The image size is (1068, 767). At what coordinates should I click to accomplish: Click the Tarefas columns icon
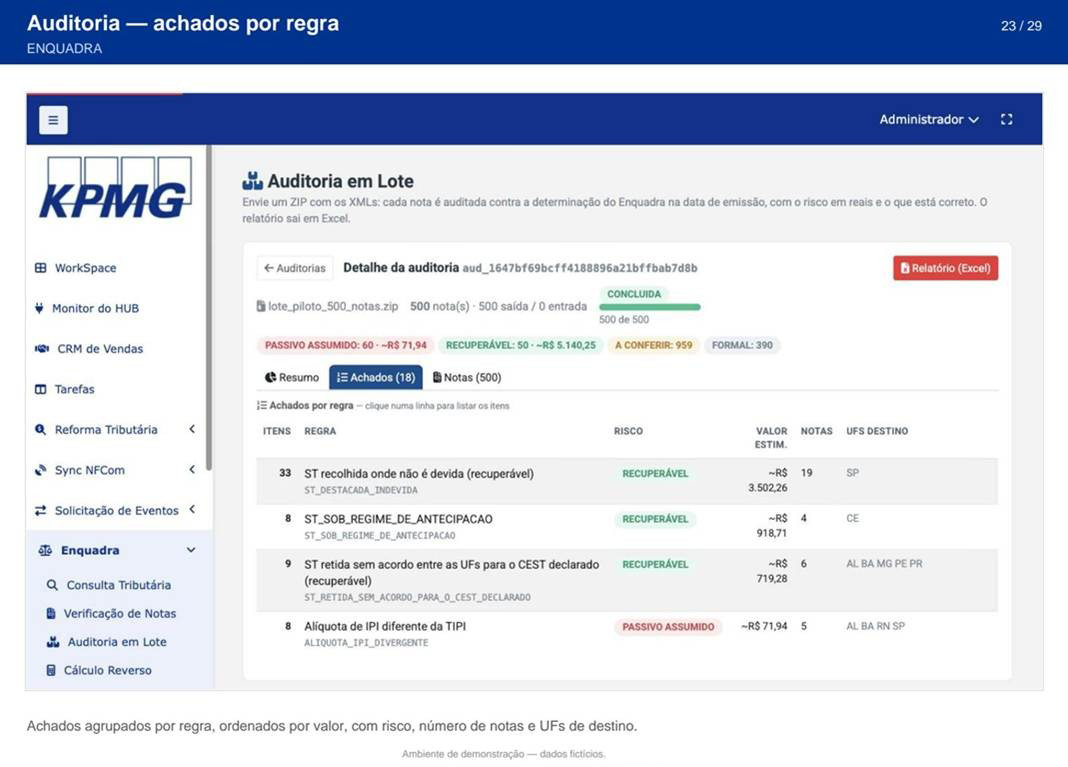41,389
